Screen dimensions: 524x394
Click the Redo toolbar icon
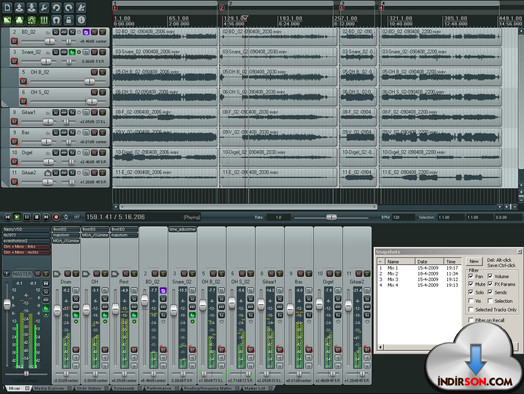(x=69, y=7)
